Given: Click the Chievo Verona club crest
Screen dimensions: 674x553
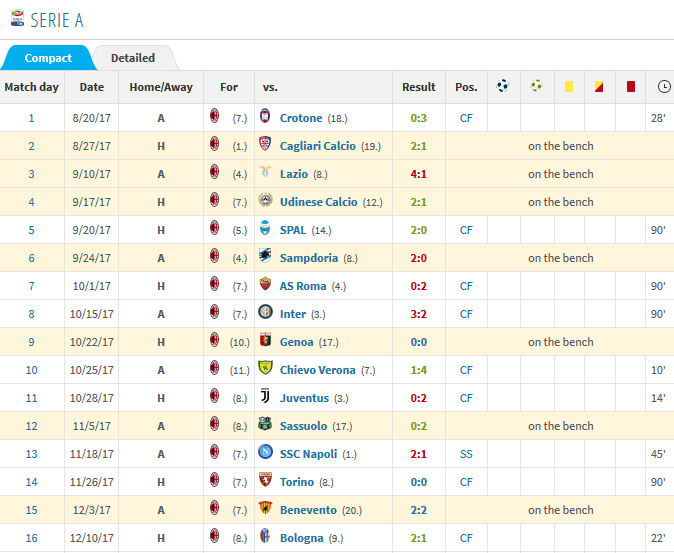Looking at the screenshot, I should tap(265, 367).
